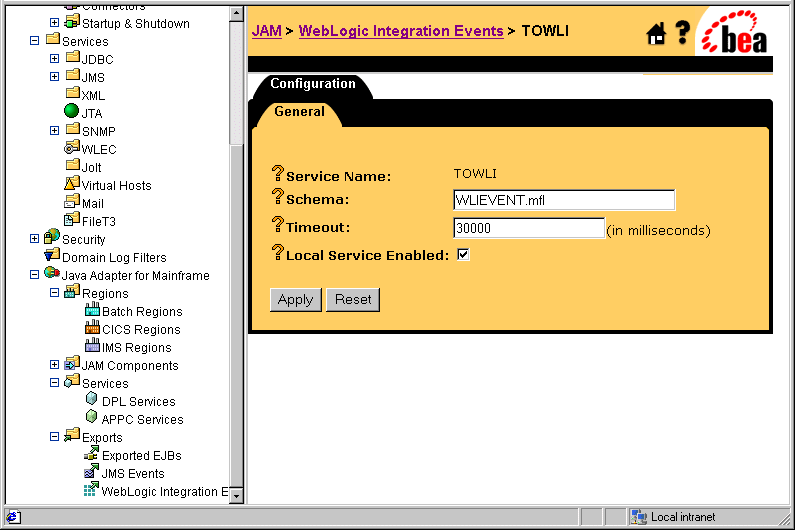The height and width of the screenshot is (530, 795).
Task: Click the DPL Services cube icon
Action: tap(92, 399)
